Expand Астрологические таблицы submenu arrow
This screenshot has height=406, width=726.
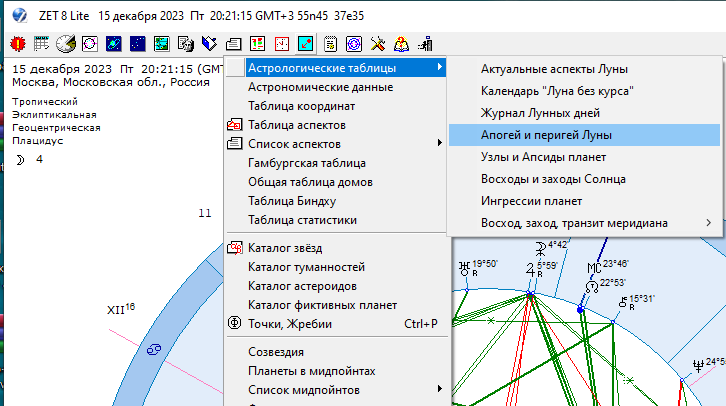(x=439, y=68)
